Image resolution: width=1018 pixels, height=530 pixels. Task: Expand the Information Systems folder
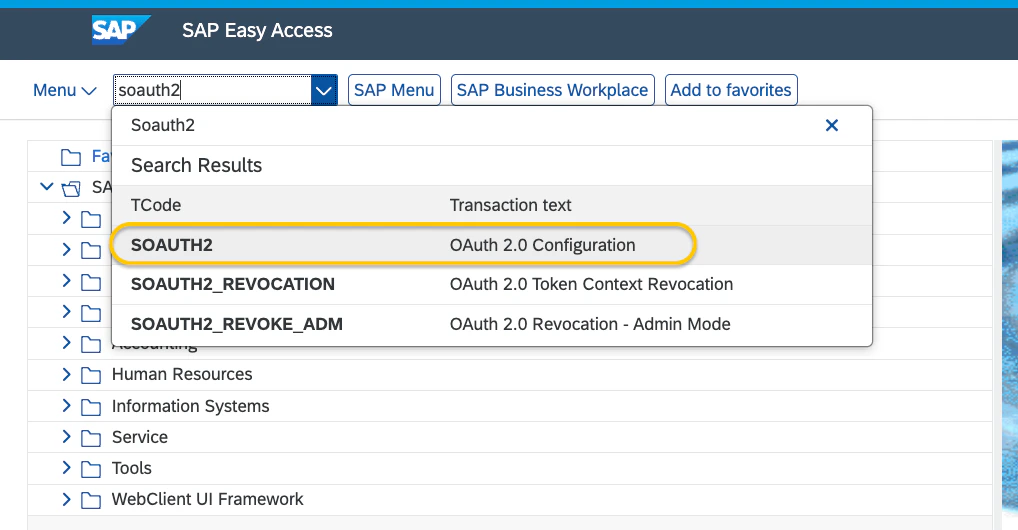point(66,406)
